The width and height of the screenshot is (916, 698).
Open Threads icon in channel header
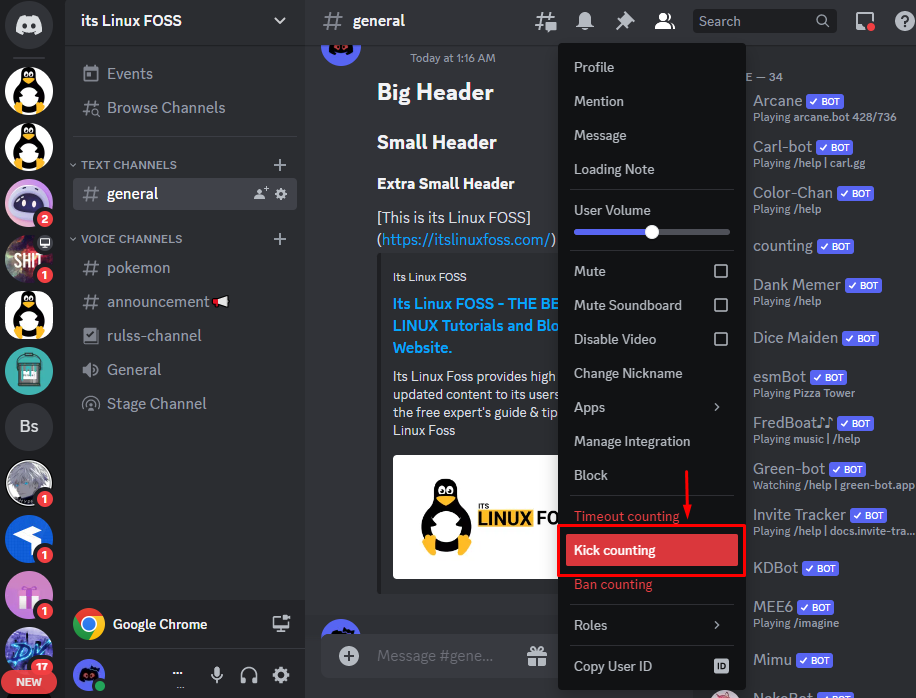click(x=546, y=22)
